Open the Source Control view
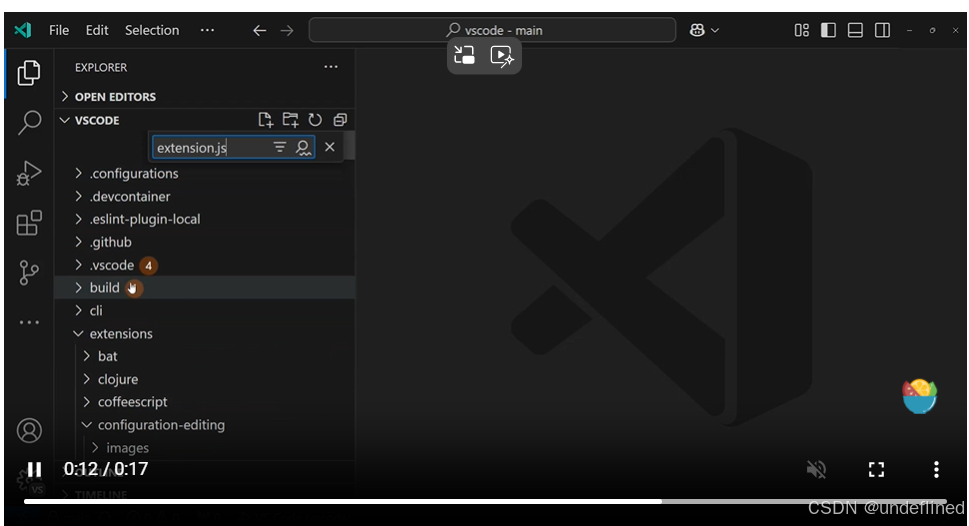This screenshot has height=526, width=969. pos(28,273)
